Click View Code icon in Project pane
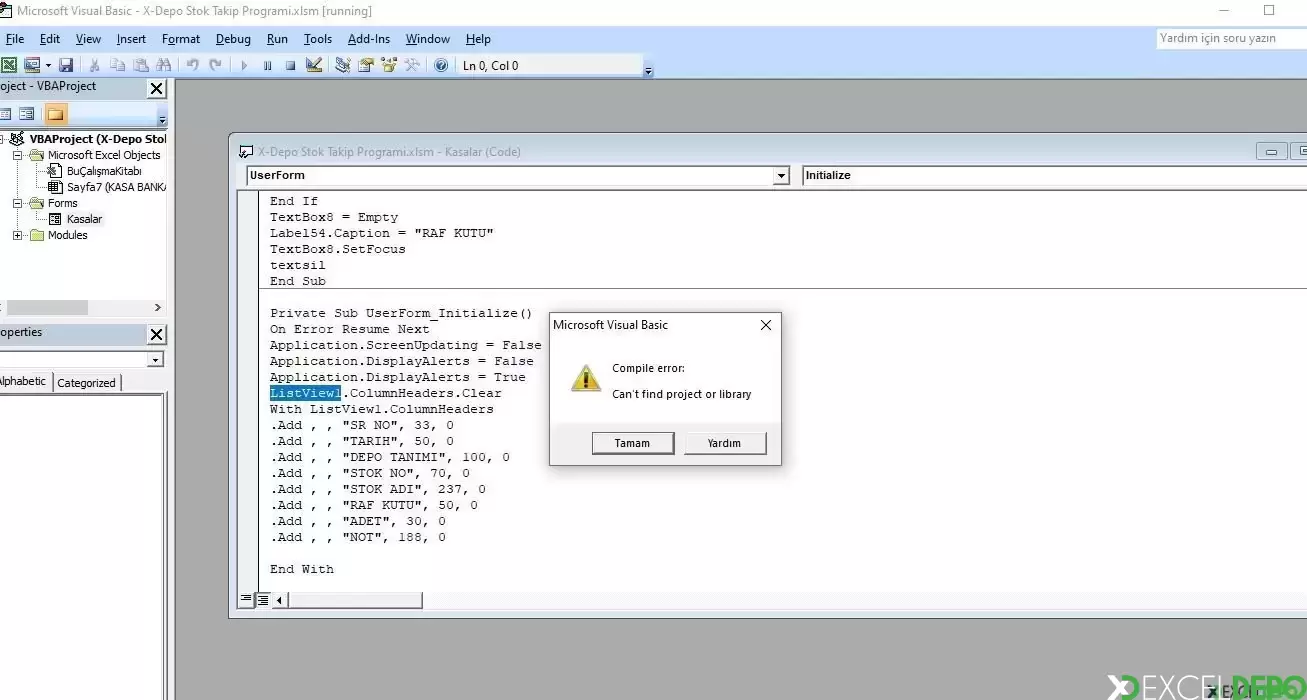 [5, 114]
